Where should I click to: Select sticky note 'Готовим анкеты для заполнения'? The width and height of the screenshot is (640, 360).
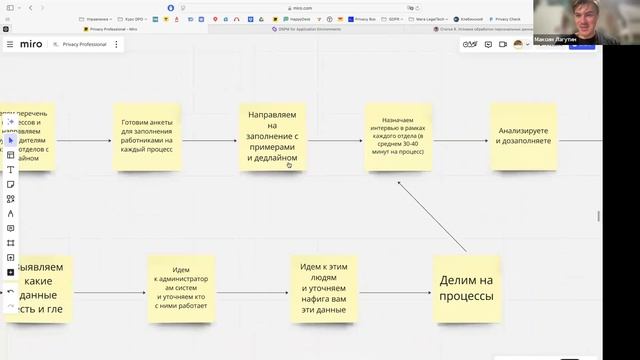147,137
